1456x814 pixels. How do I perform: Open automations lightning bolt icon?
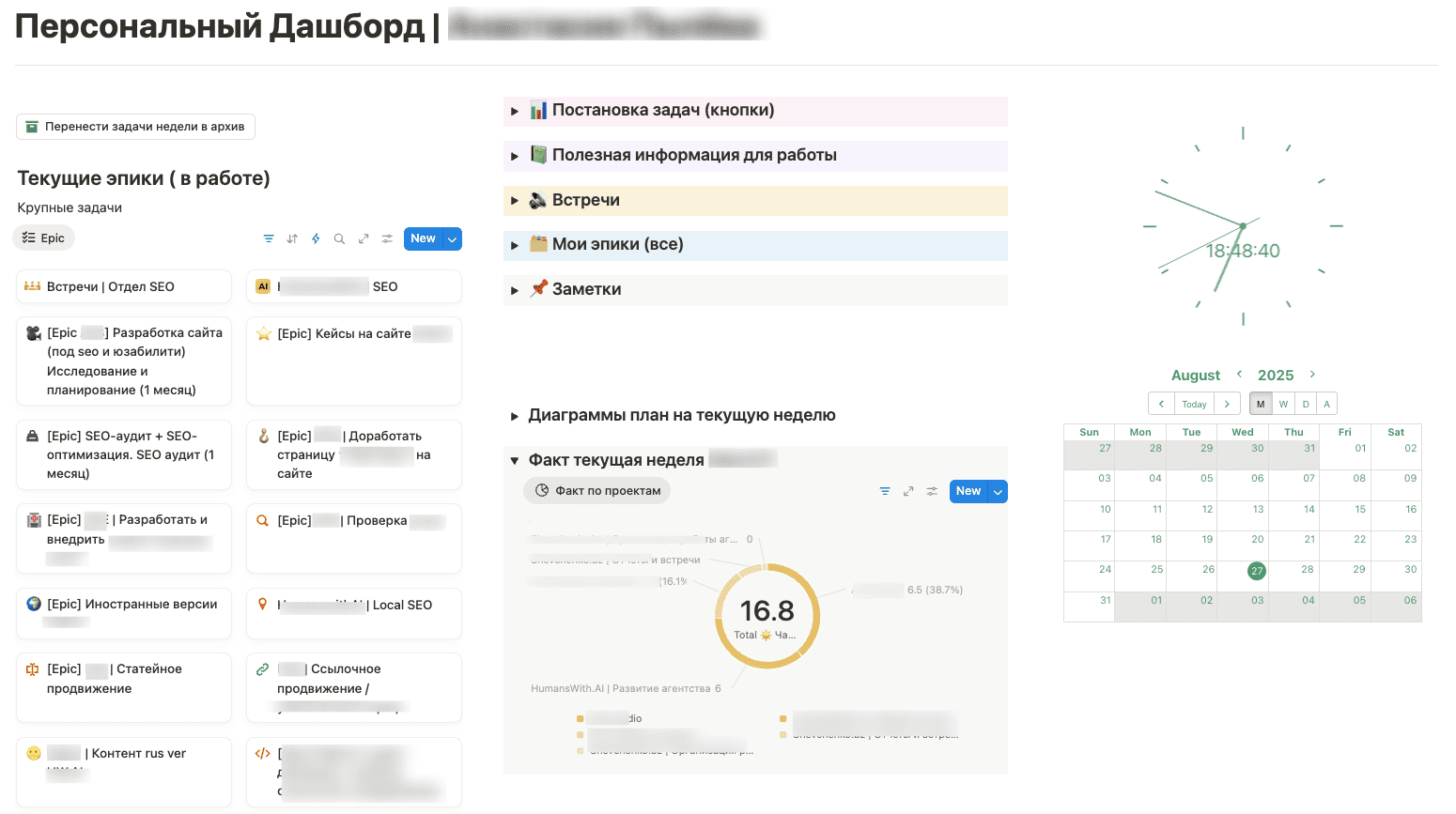316,238
